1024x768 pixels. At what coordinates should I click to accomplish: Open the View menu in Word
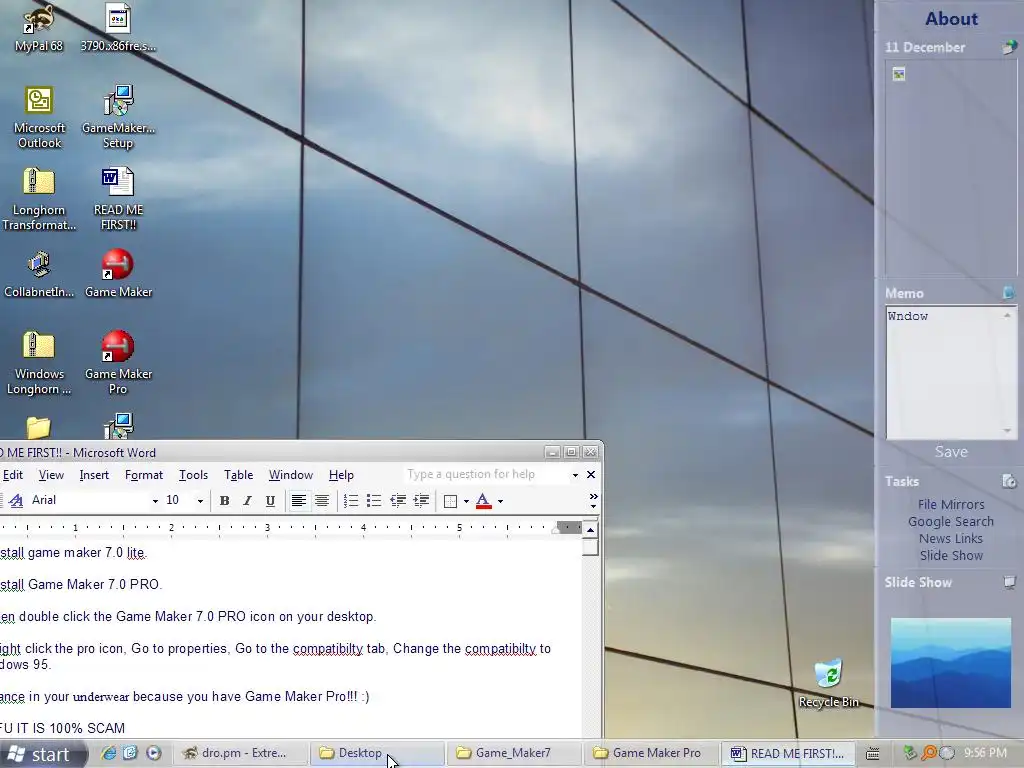click(x=51, y=475)
